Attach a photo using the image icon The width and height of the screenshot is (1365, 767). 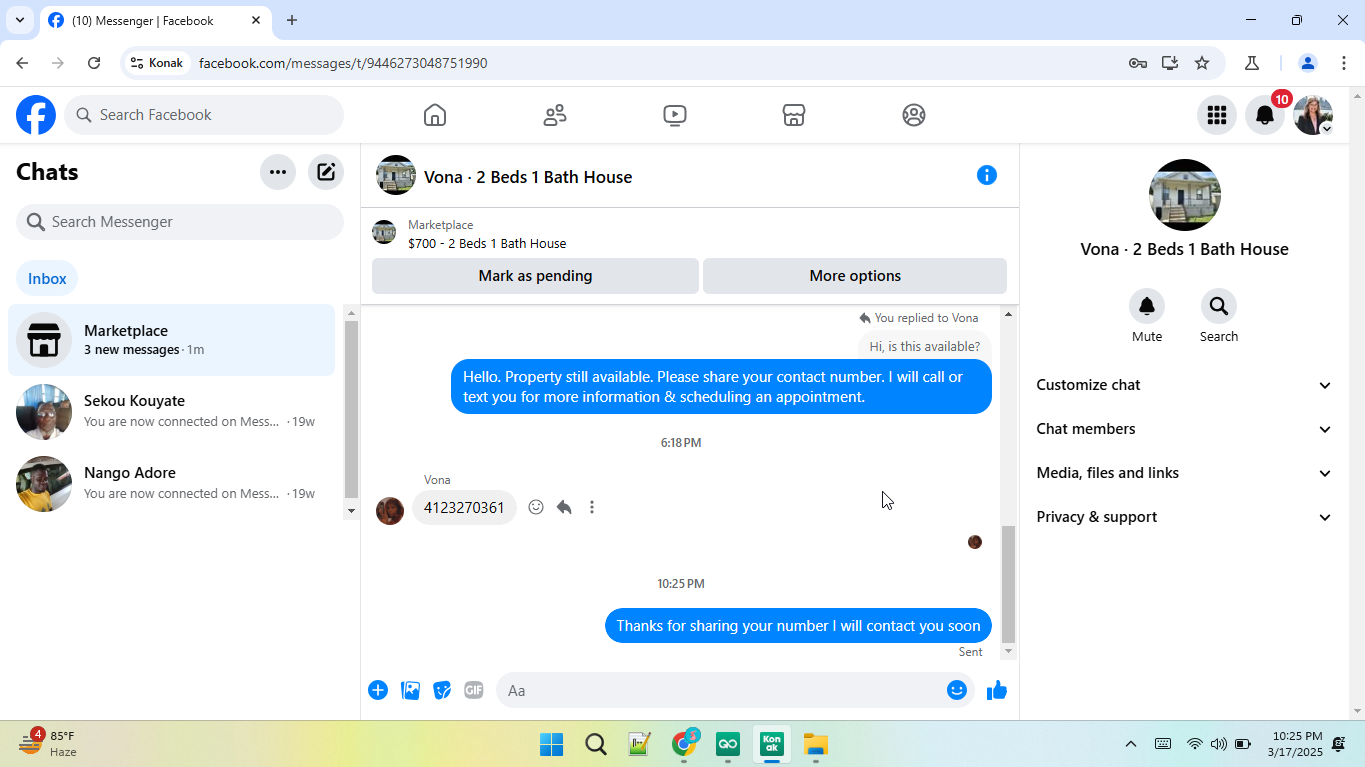coord(410,690)
